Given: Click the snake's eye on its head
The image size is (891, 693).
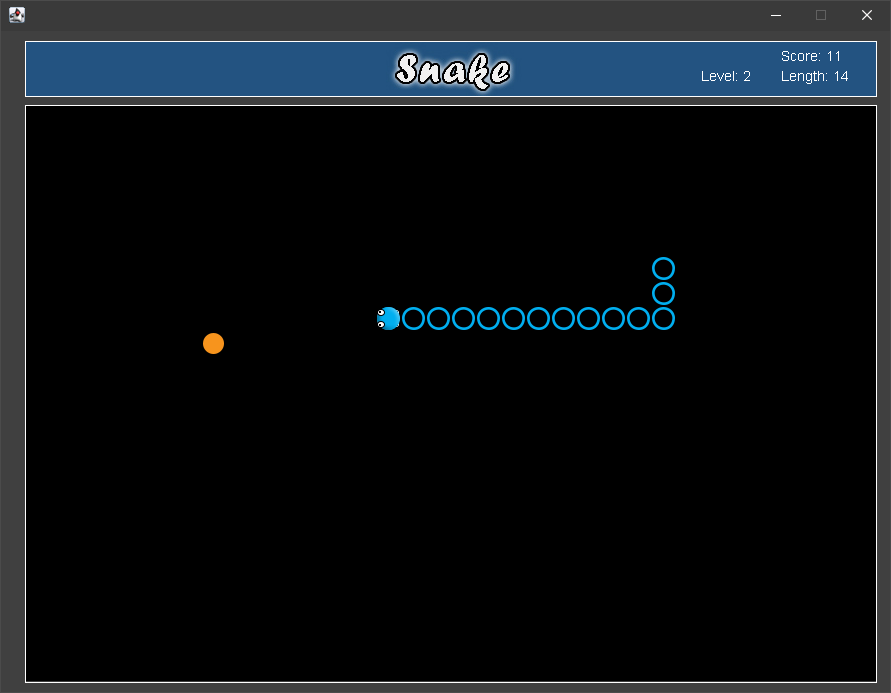Looking at the screenshot, I should (381, 312).
